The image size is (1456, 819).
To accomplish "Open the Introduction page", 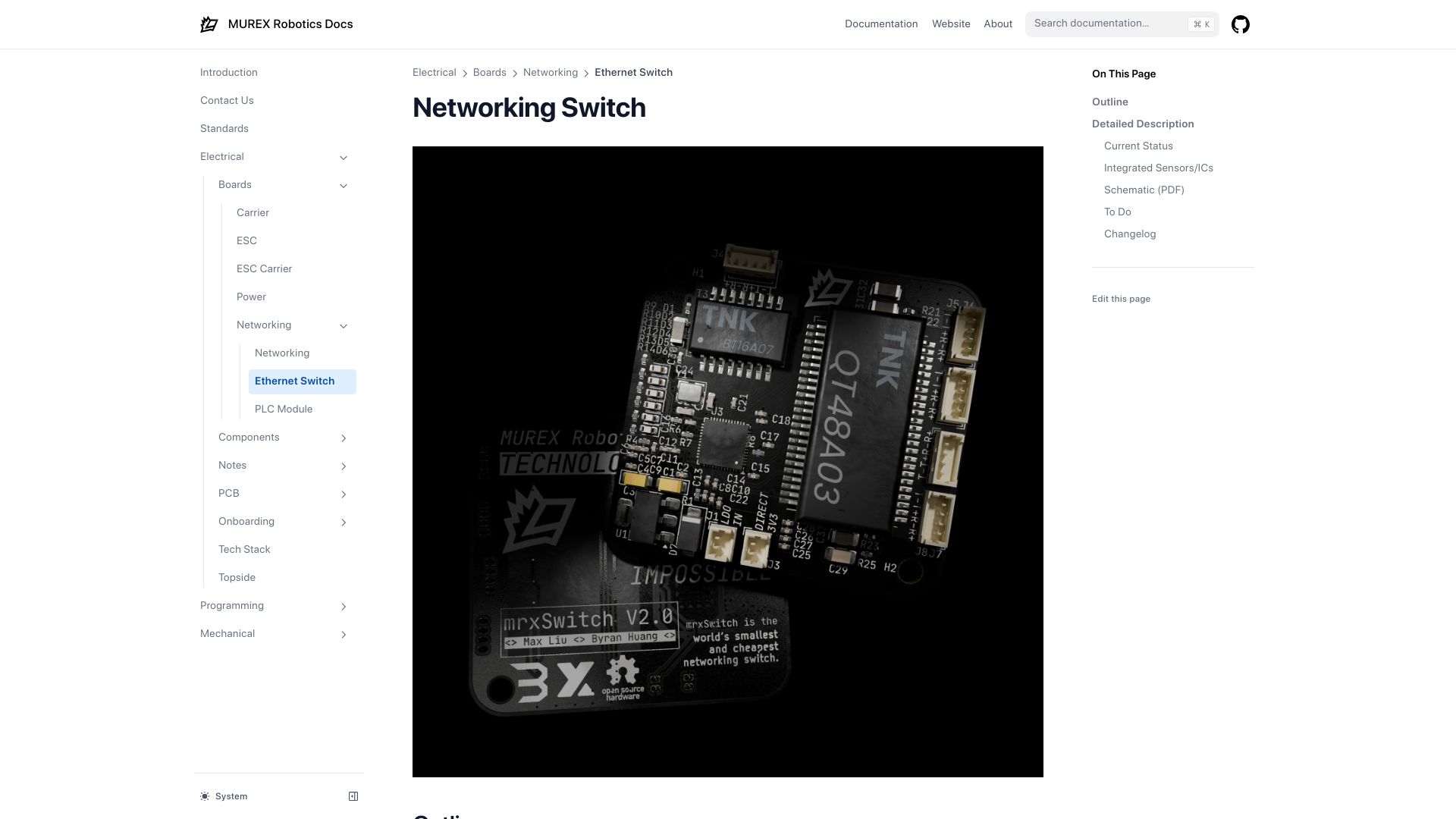I will pos(229,73).
